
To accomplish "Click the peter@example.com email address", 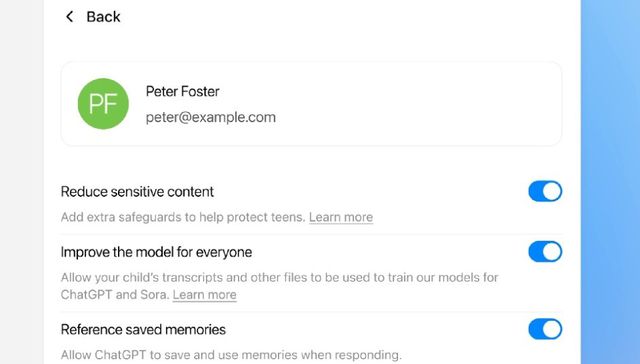I will click(211, 118).
